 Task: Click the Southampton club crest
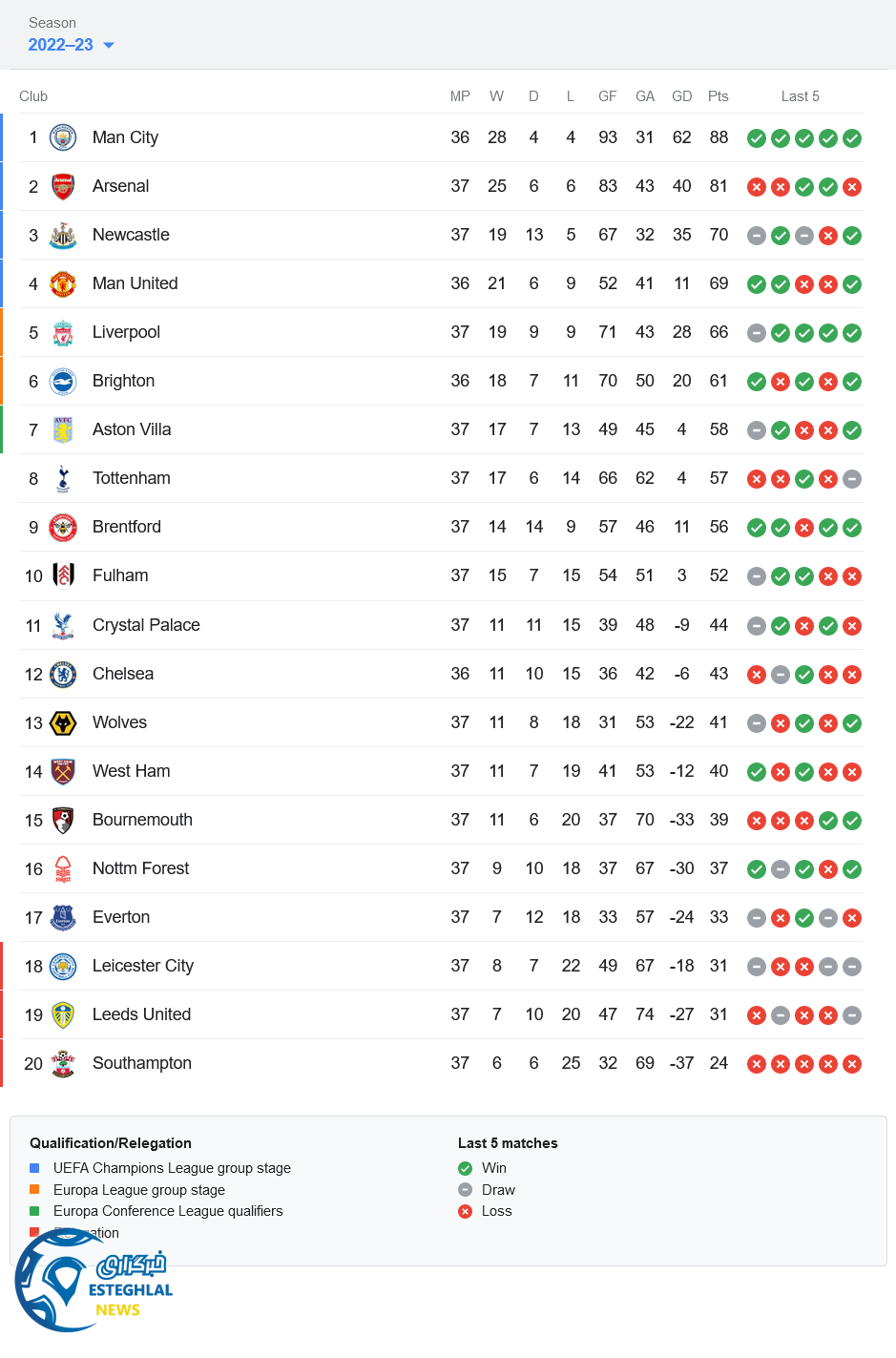(63, 1063)
